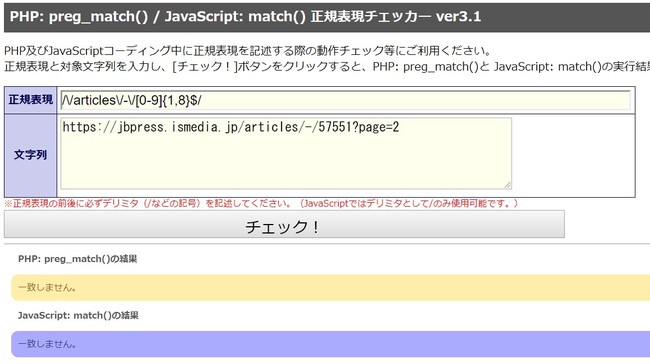
Task: Click the 正規表現 label cell
Action: (31, 100)
